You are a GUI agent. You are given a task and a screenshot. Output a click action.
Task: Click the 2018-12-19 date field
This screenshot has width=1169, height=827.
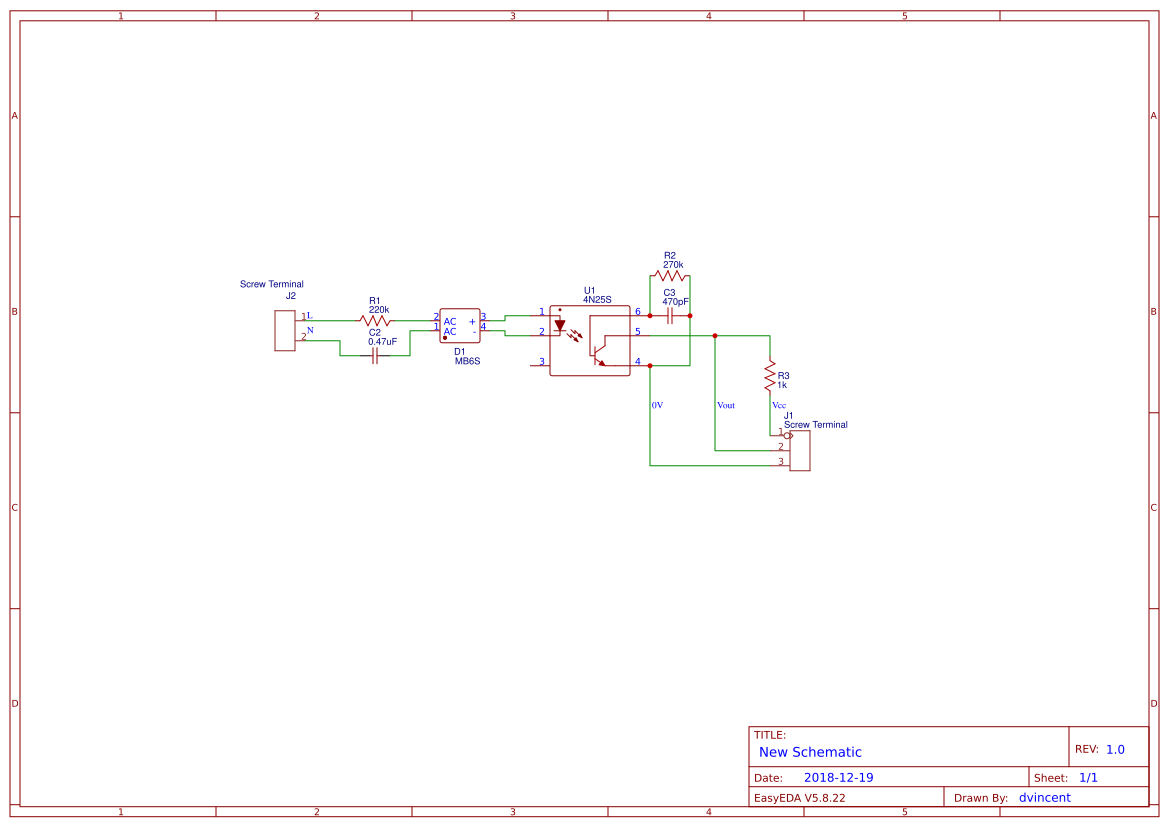(x=840, y=776)
